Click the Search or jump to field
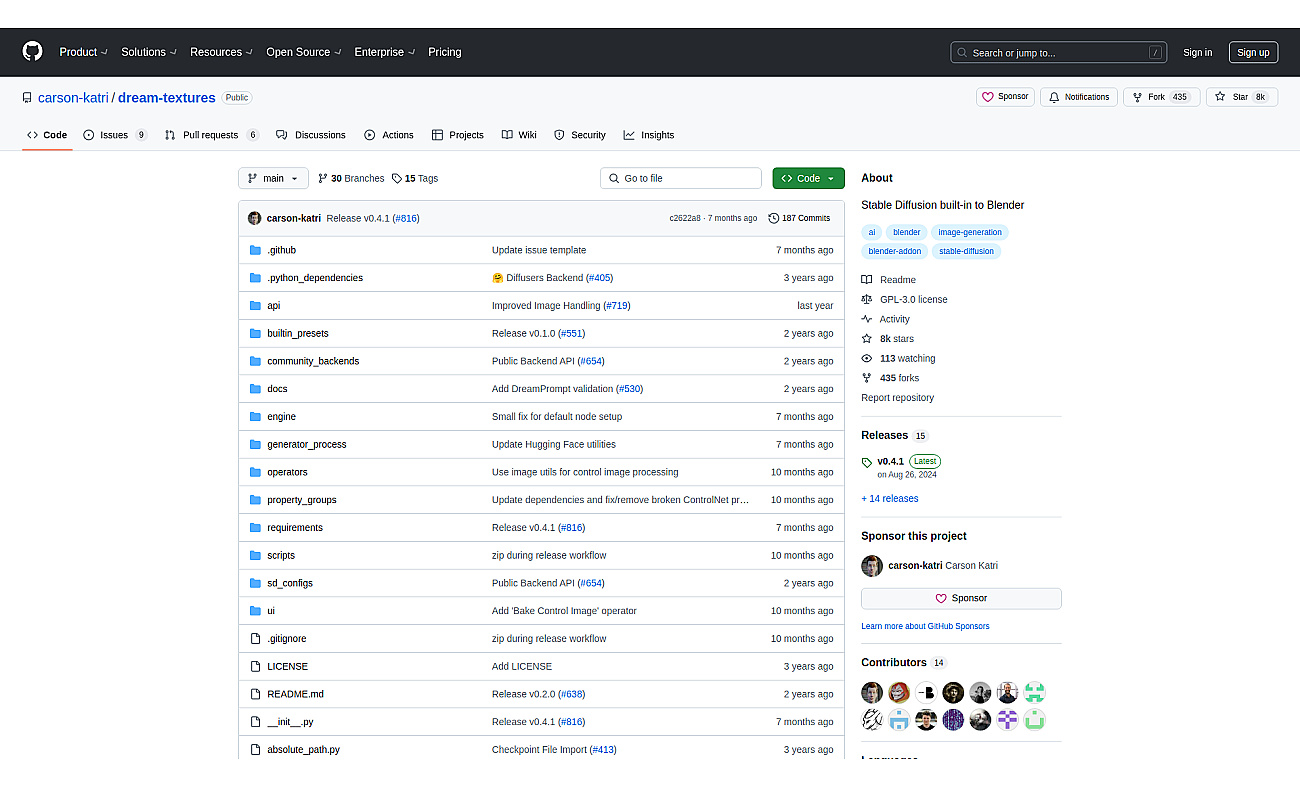This screenshot has height=788, width=1300. click(1060, 52)
